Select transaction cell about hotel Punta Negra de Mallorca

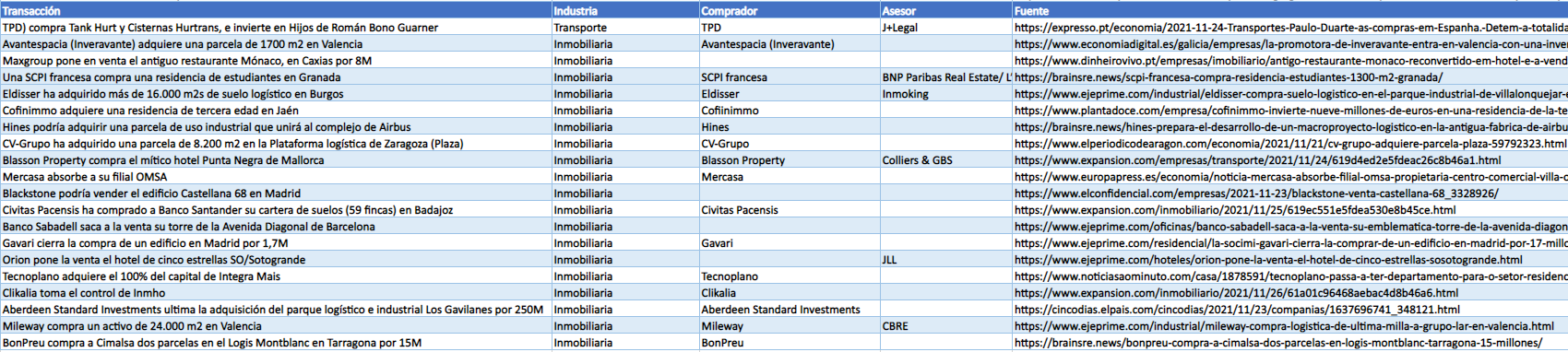point(276,160)
